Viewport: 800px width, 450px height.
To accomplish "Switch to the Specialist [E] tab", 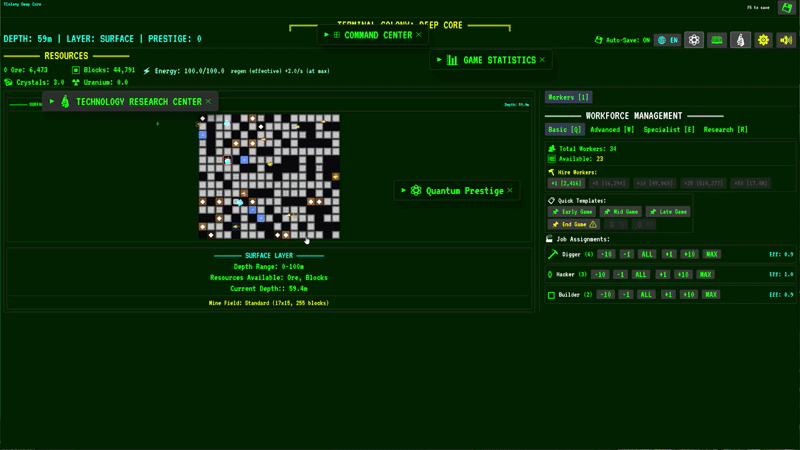I will pyautogui.click(x=670, y=130).
